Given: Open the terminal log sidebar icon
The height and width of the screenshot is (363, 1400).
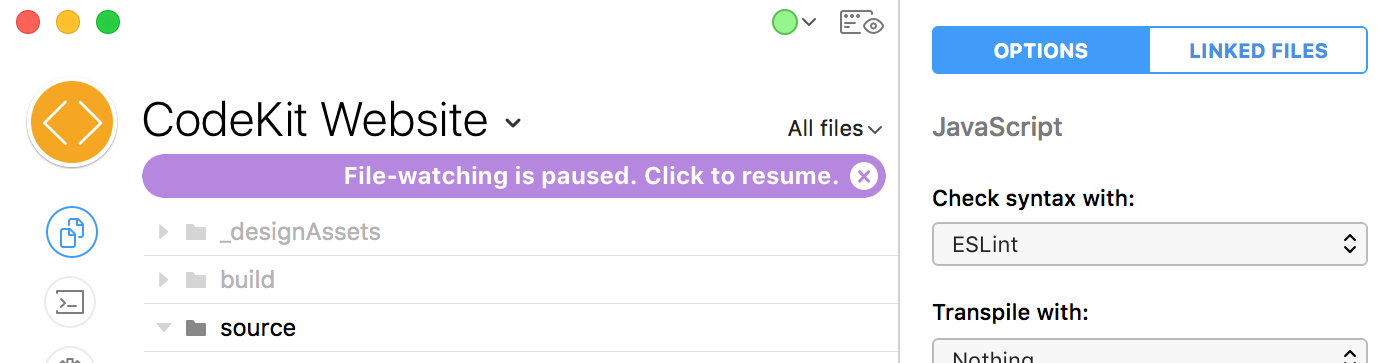Looking at the screenshot, I should click(x=70, y=302).
